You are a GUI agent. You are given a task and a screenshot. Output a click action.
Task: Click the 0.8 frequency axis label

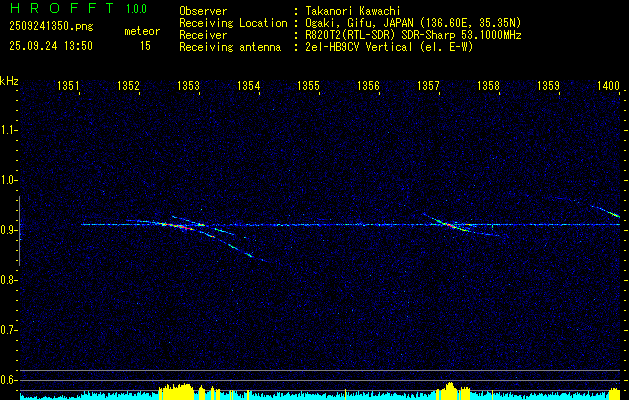tap(7, 280)
